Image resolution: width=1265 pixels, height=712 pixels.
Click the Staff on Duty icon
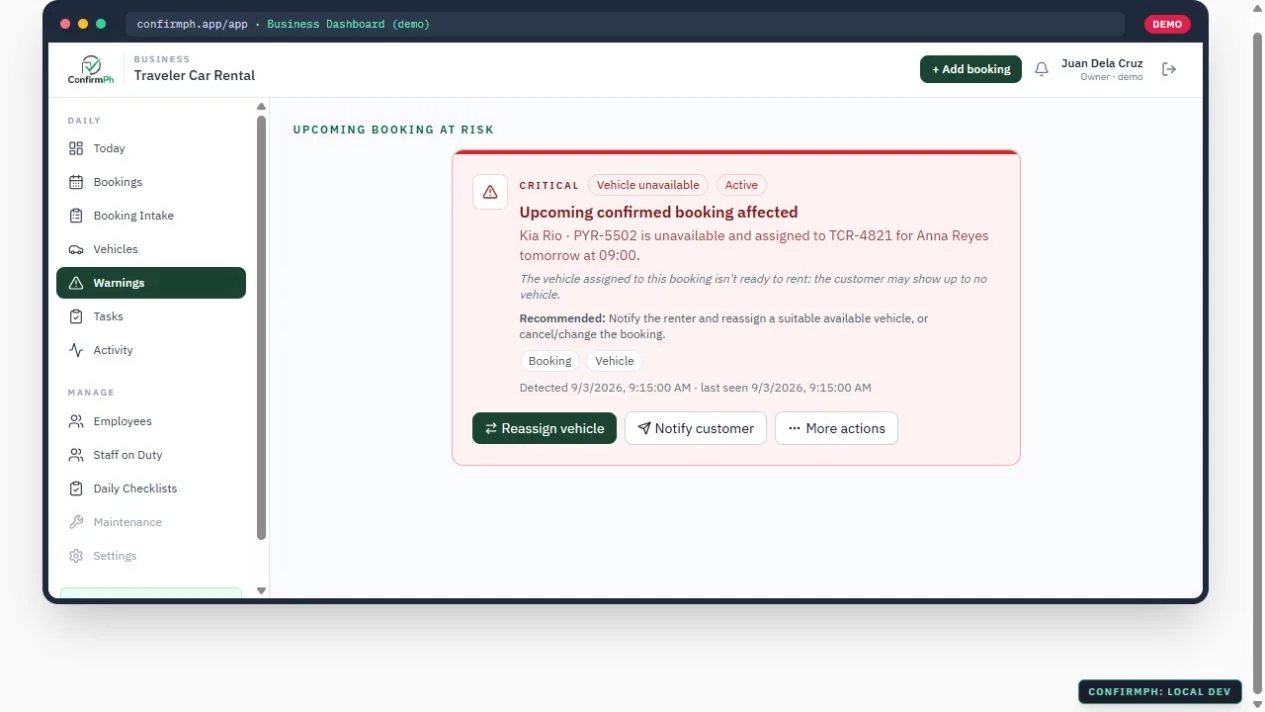tap(76, 455)
